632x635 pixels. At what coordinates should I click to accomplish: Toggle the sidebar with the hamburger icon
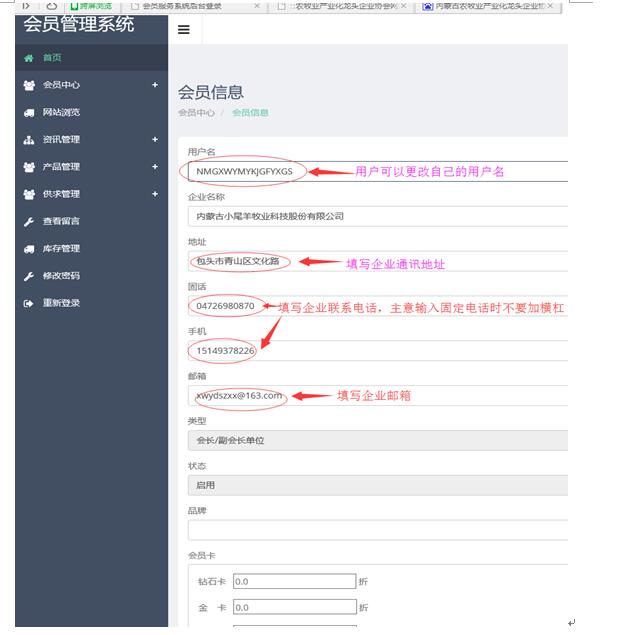[x=183, y=30]
